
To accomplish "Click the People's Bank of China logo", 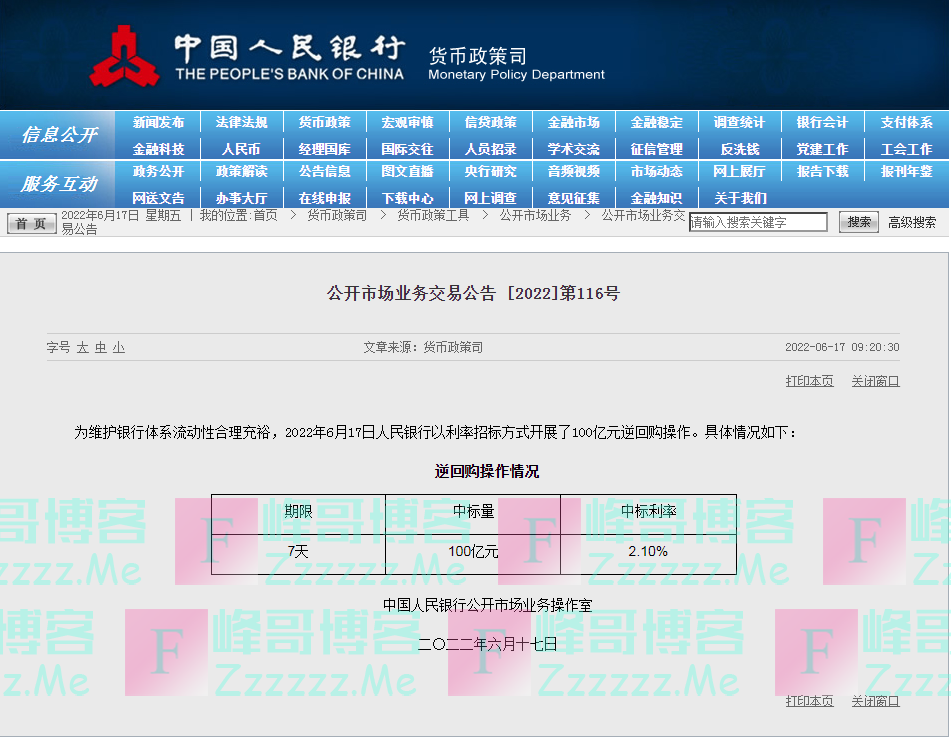I will pyautogui.click(x=125, y=57).
